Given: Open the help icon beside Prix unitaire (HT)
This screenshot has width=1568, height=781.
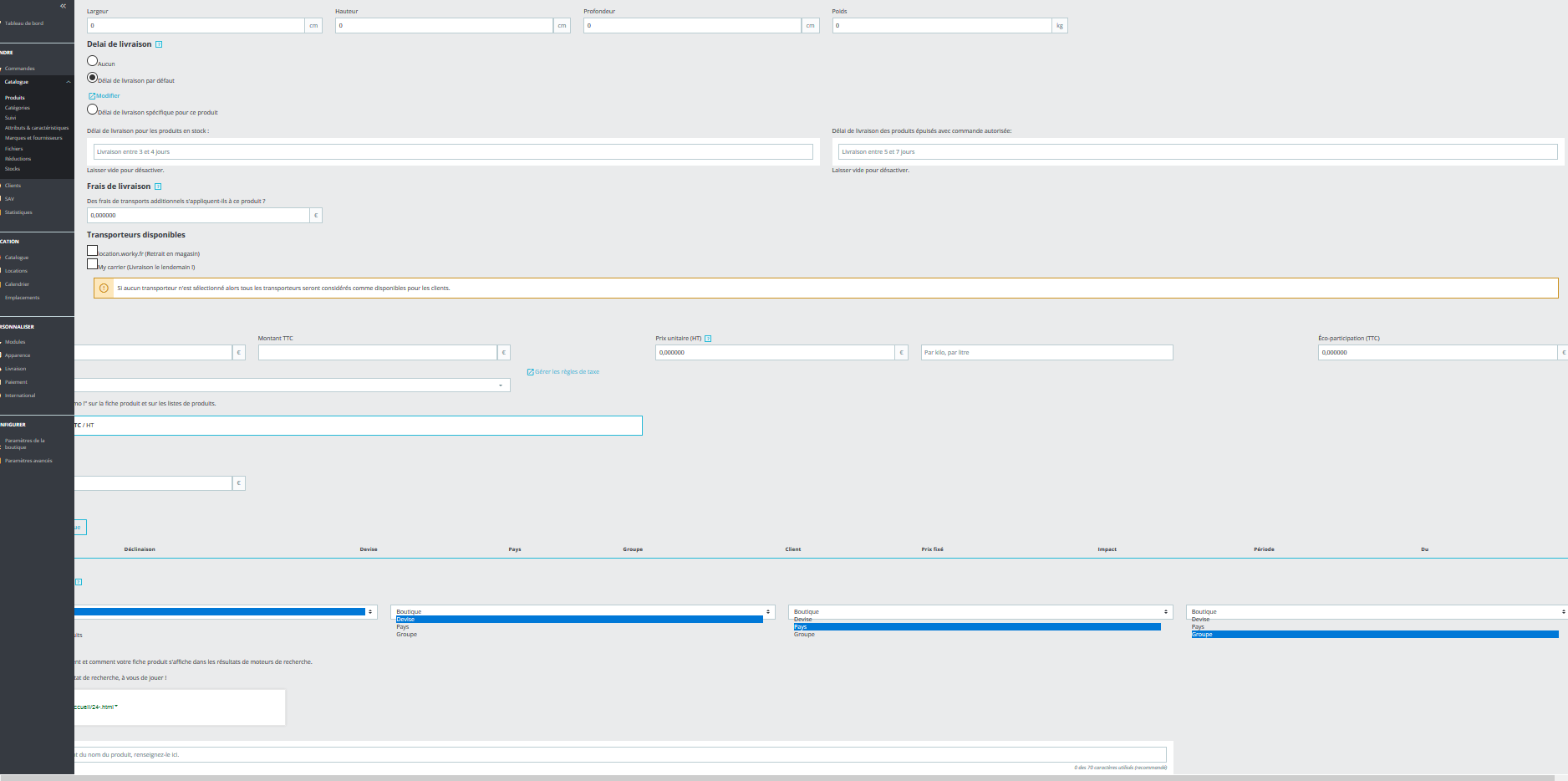Looking at the screenshot, I should pos(708,339).
